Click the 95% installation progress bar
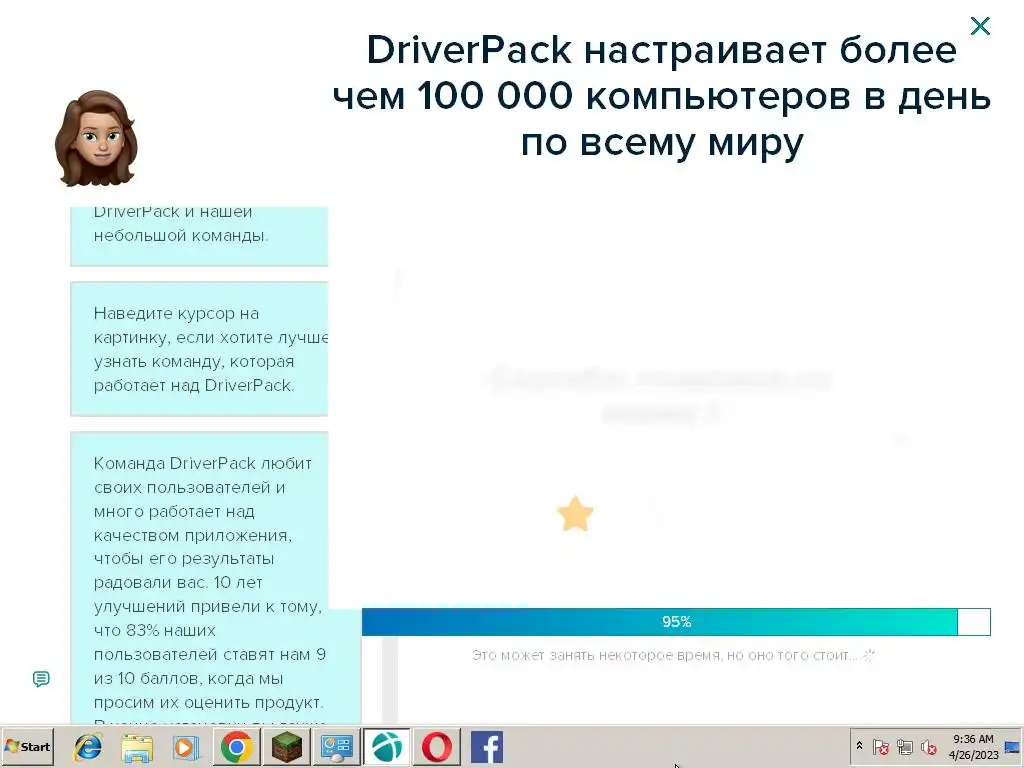This screenshot has height=768, width=1024. point(676,622)
